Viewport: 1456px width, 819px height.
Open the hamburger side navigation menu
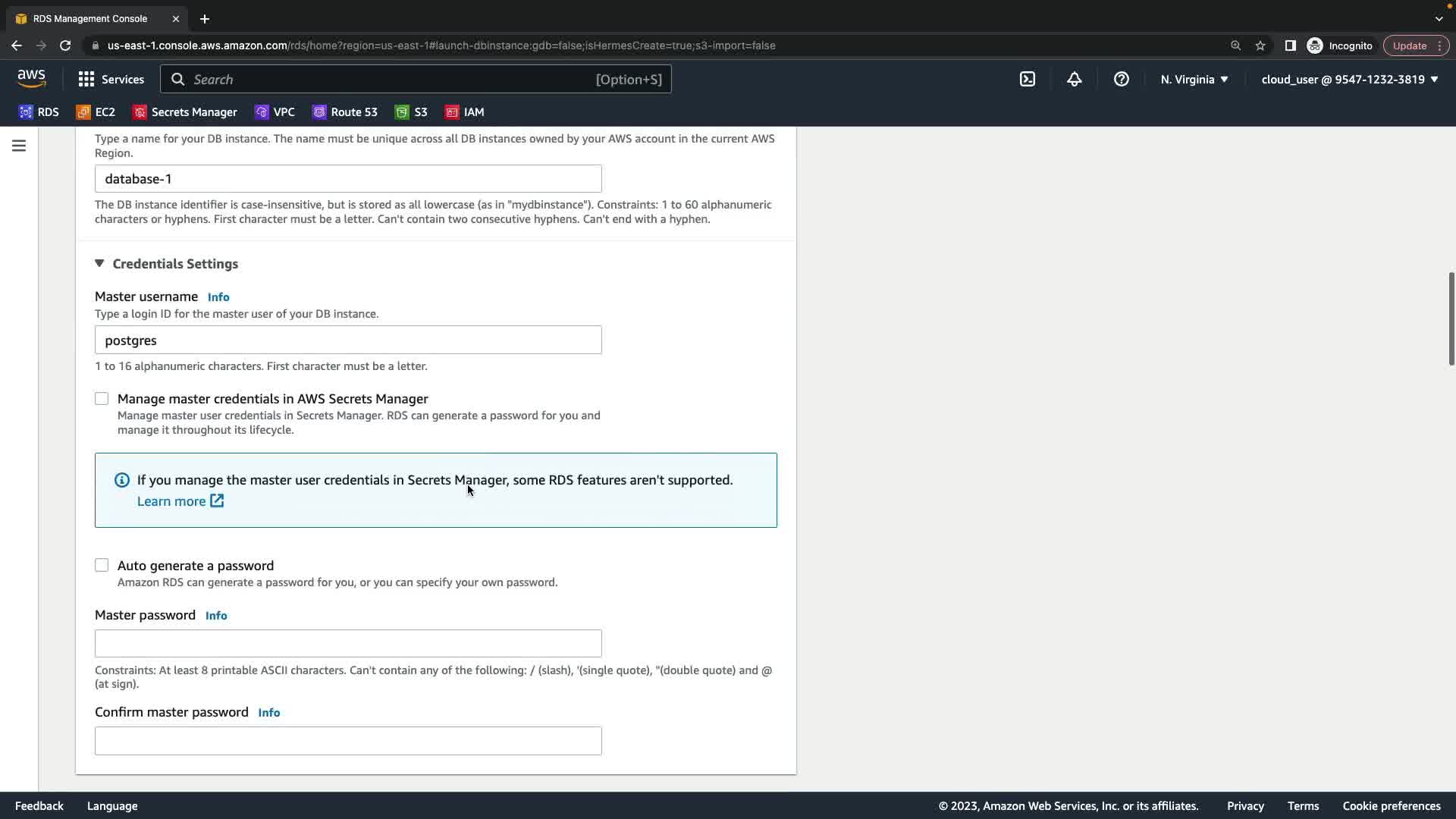(x=19, y=146)
